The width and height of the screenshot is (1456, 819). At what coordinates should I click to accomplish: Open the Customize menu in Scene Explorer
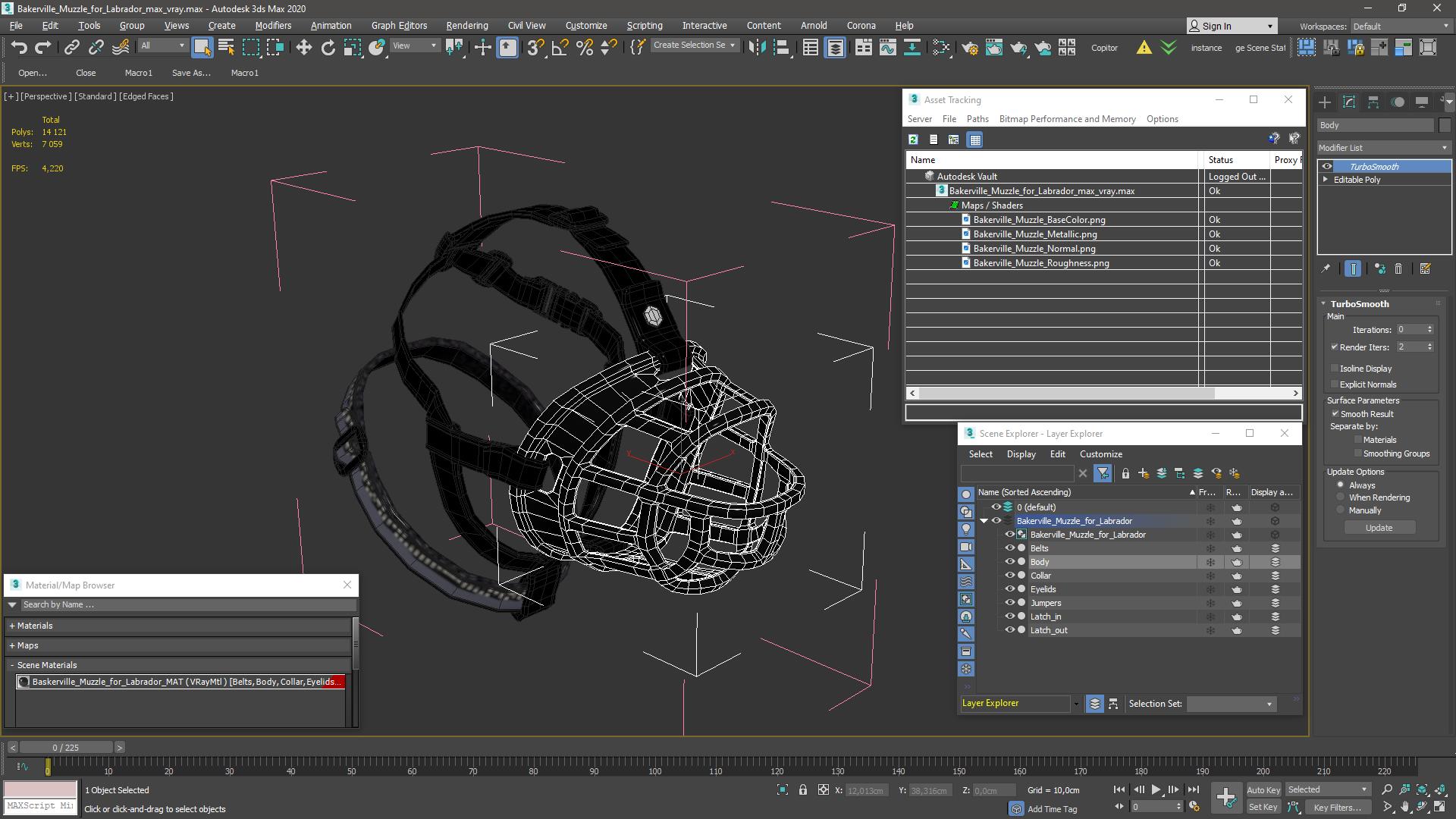point(1100,454)
